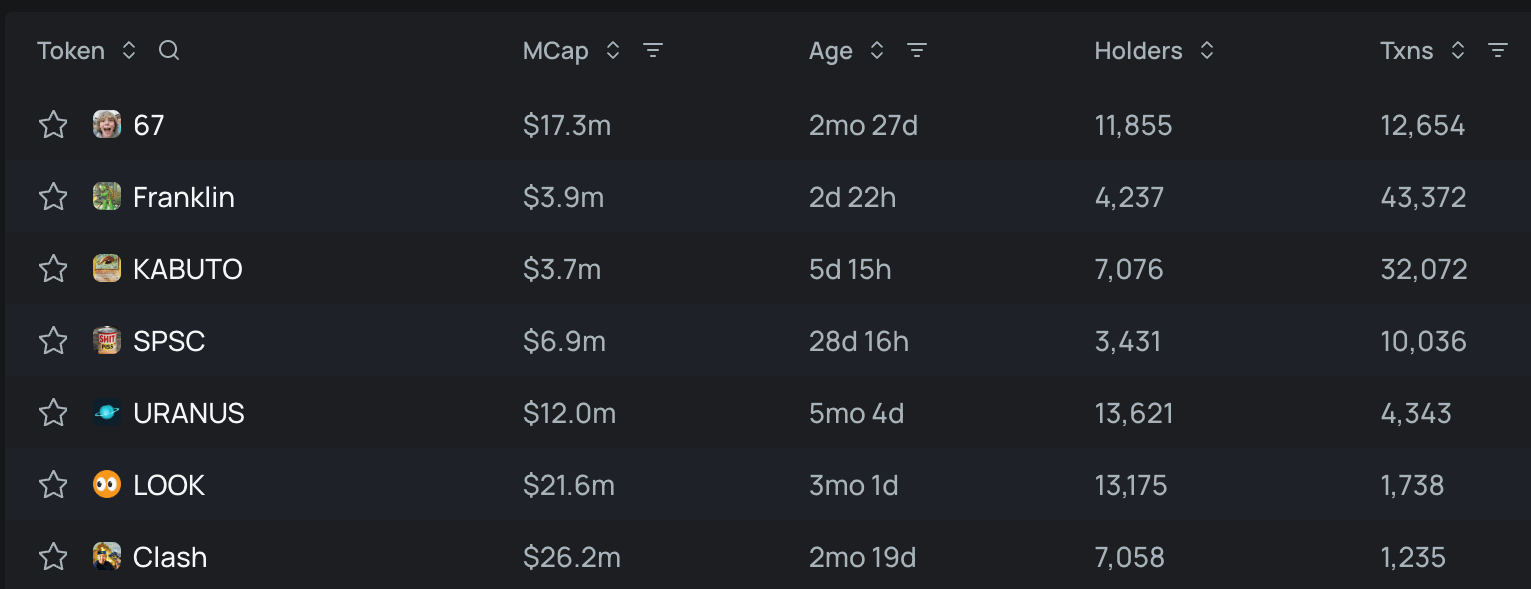Open the Txns filter icon
This screenshot has width=1531, height=589.
[1497, 51]
